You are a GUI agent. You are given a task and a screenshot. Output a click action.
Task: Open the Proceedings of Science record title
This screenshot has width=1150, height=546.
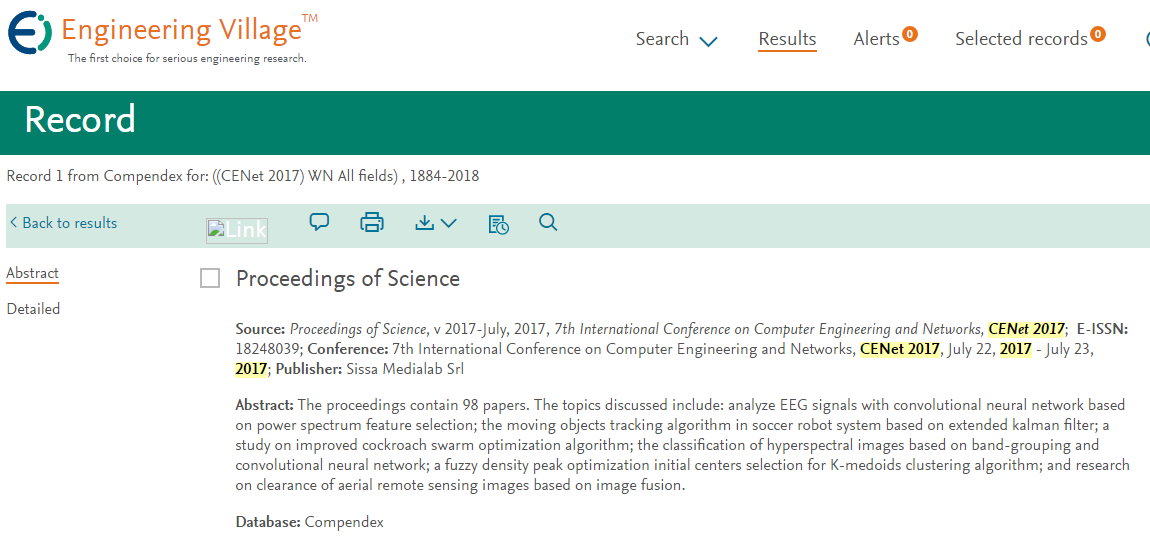pyautogui.click(x=348, y=279)
